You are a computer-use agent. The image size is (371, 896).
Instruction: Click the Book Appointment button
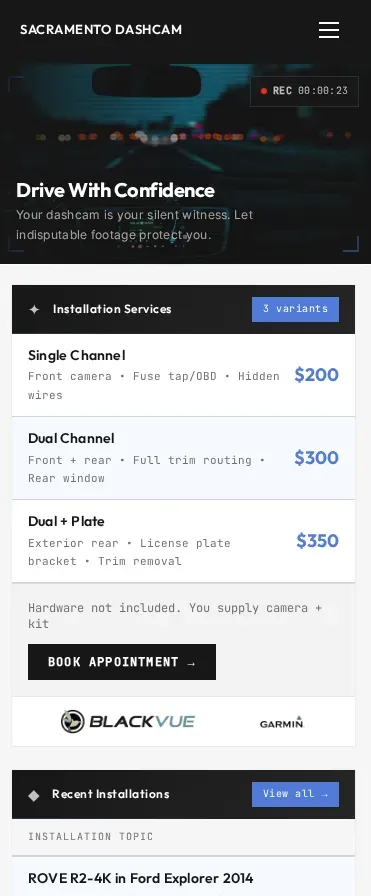click(122, 662)
